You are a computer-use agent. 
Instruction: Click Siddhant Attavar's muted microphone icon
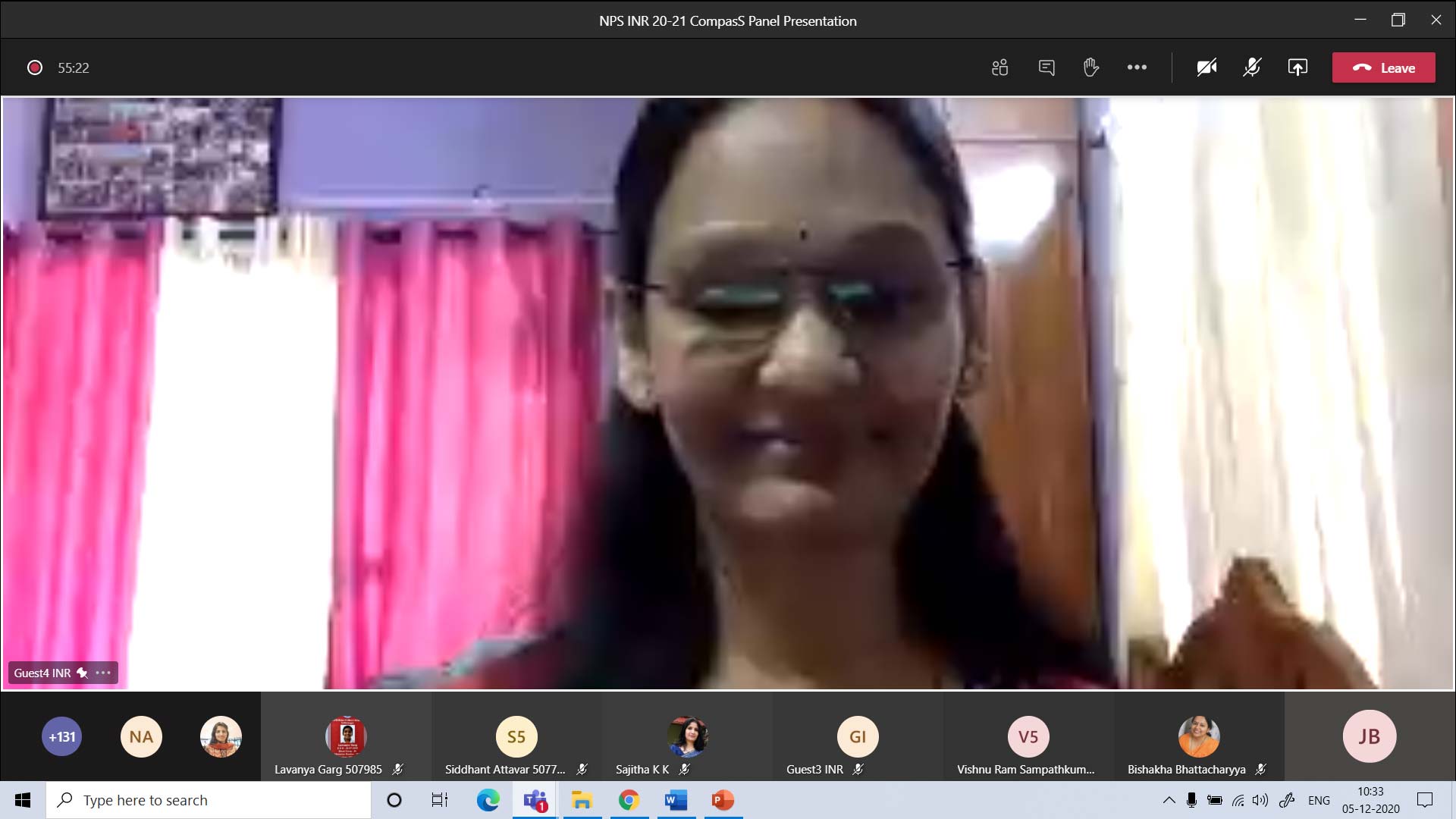[x=582, y=769]
